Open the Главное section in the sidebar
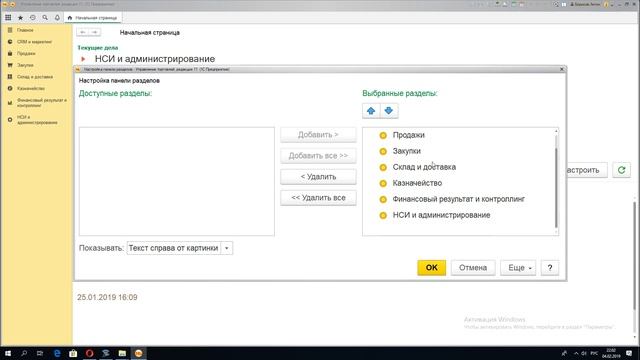Viewport: 640px width, 360px height. [25, 30]
